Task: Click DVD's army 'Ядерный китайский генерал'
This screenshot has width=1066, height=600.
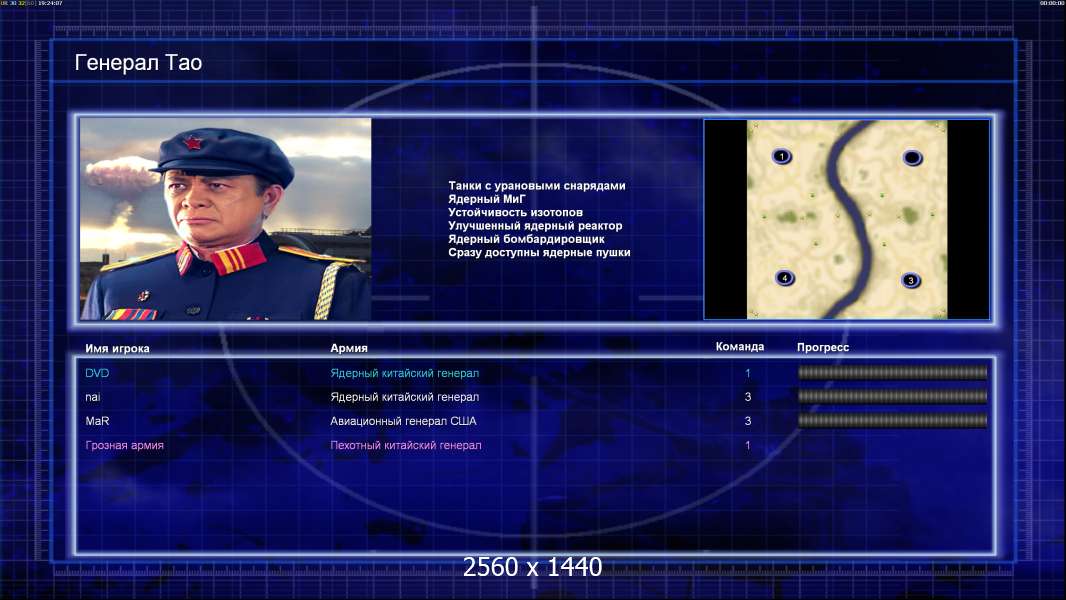Action: [405, 373]
